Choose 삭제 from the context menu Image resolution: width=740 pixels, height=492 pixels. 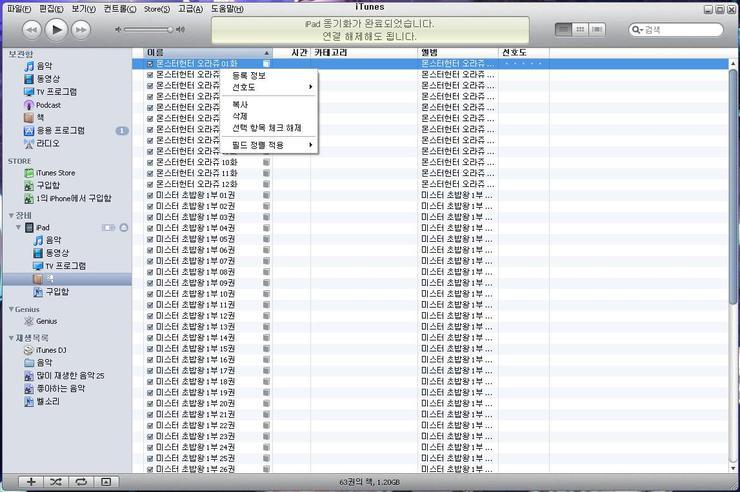tap(240, 116)
